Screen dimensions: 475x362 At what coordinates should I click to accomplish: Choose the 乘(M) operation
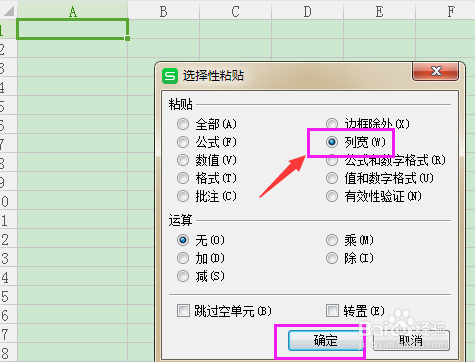(x=332, y=240)
